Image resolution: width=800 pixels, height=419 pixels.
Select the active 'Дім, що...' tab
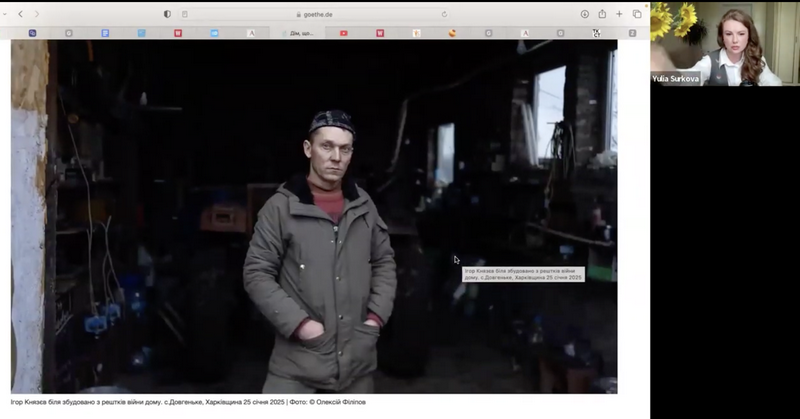(302, 33)
